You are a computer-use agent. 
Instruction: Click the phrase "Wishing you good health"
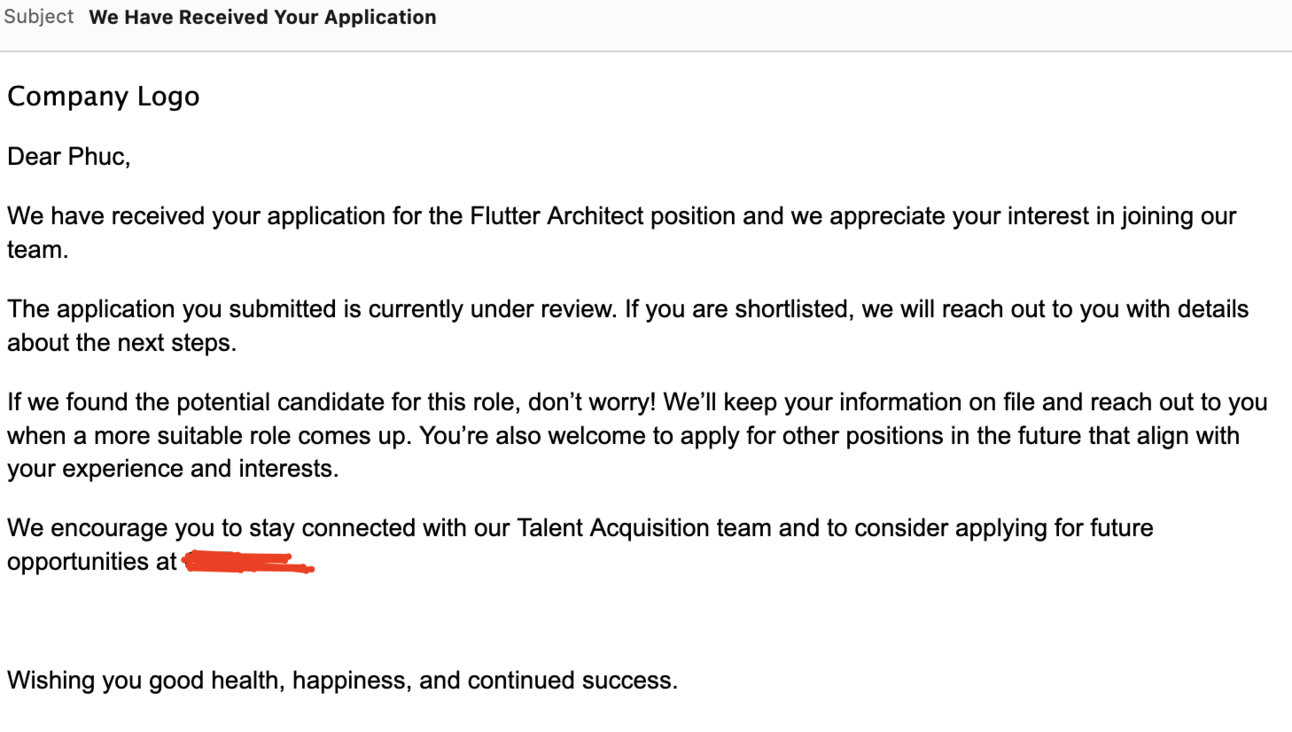click(x=146, y=681)
